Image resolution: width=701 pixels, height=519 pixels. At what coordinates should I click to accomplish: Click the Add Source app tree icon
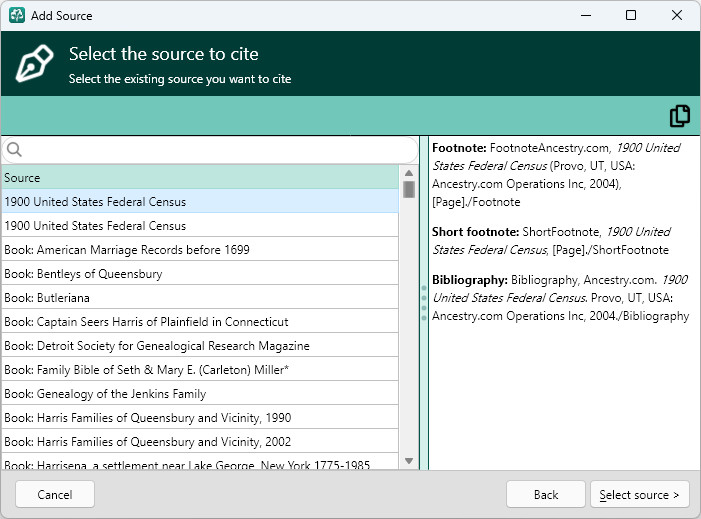tap(17, 15)
